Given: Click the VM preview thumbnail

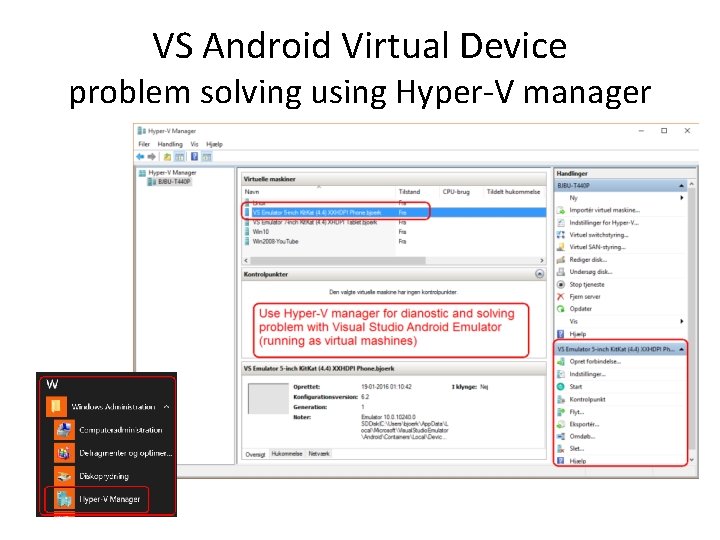Looking at the screenshot, I should 268,399.
